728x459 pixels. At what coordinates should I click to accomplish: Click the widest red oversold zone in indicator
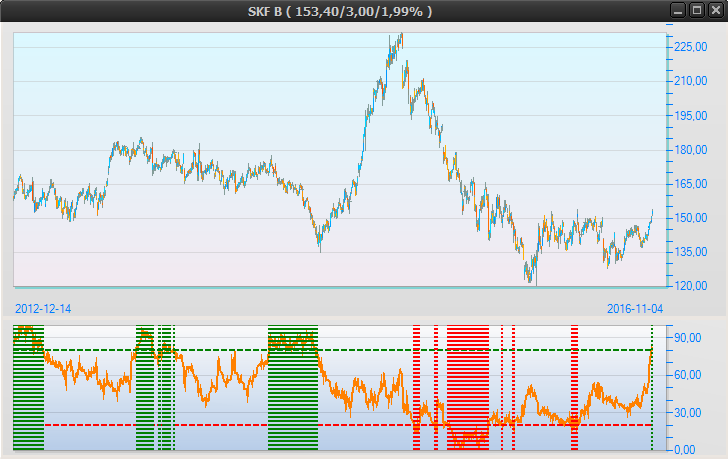click(x=468, y=388)
